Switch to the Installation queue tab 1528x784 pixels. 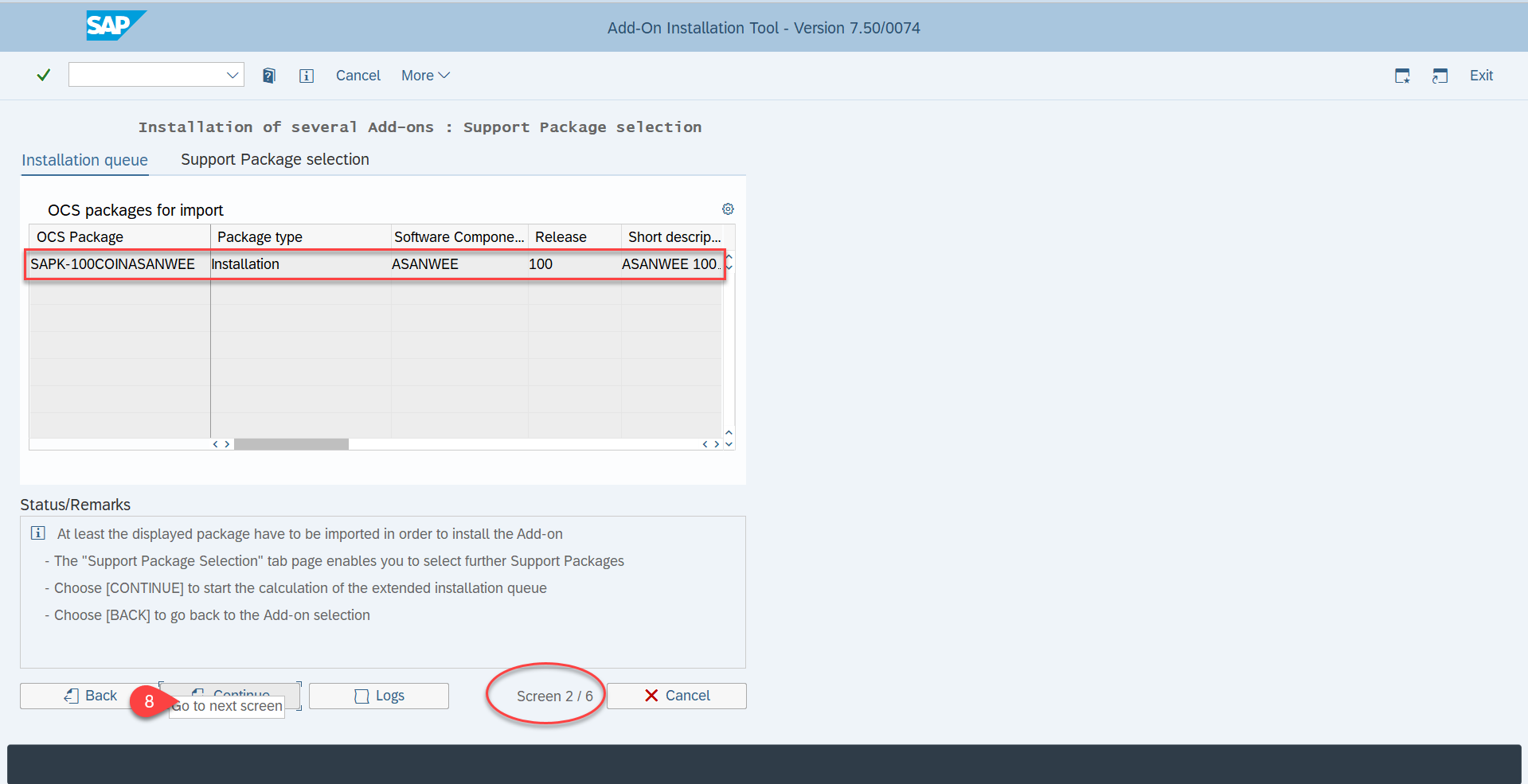point(84,160)
